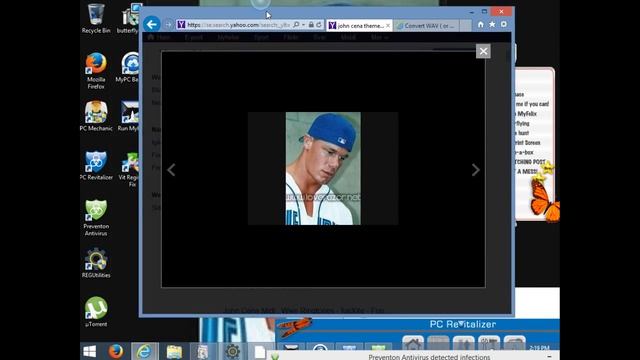
Task: Open REGUtilities desktop shortcut
Action: (x=96, y=263)
